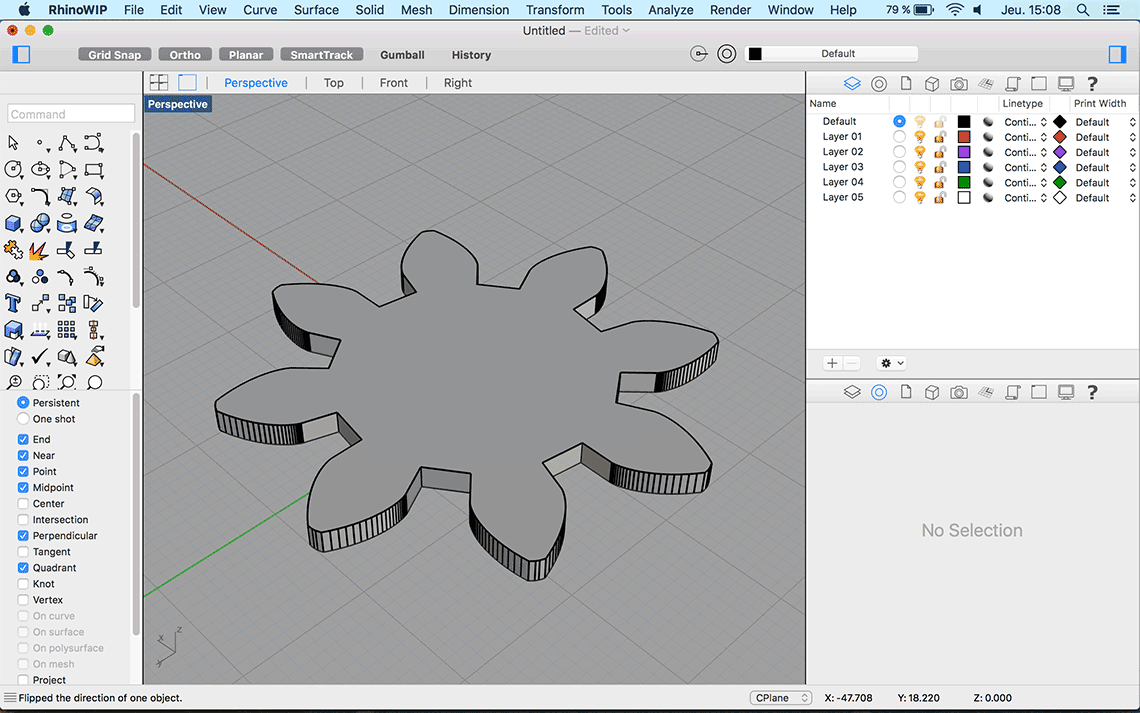Screen dimensions: 1140x713
Task: Open Print Width dropdown for Layer 01
Action: (x=1105, y=137)
